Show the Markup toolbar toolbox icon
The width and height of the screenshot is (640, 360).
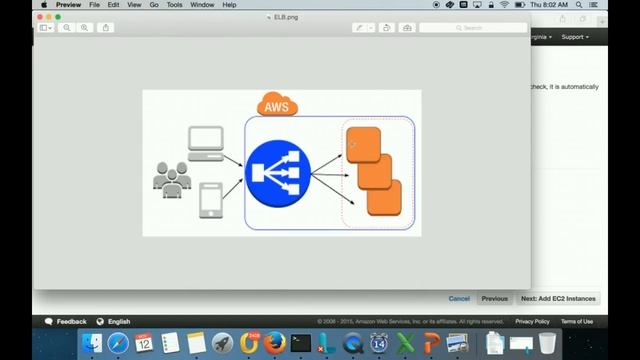click(x=407, y=28)
